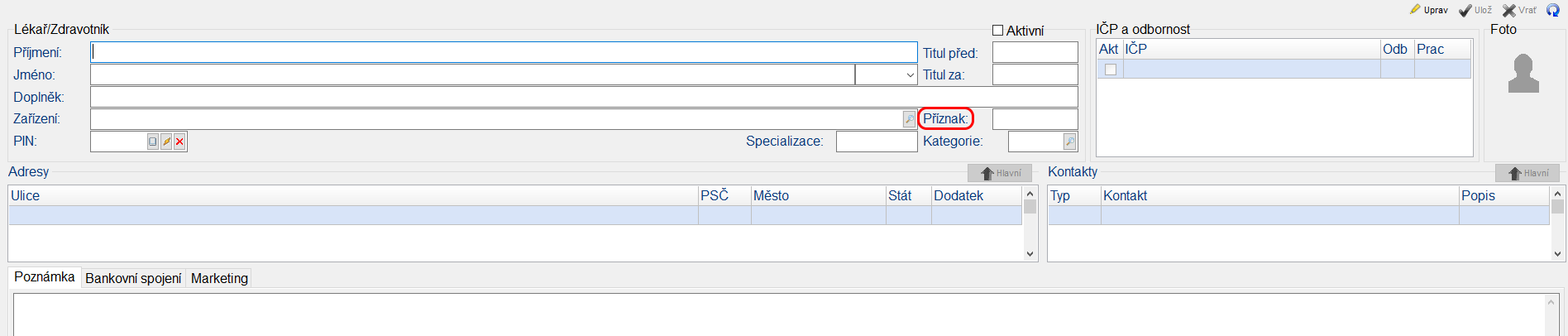Switch to the Bankovní spojení tab
This screenshot has width=1568, height=336.
point(133,278)
